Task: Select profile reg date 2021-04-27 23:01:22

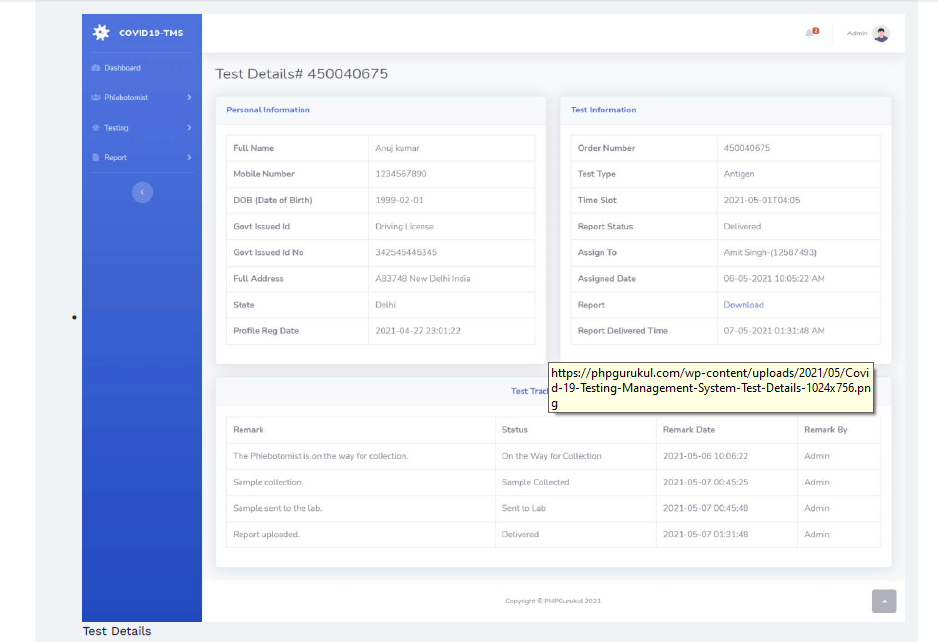Action: 418,330
